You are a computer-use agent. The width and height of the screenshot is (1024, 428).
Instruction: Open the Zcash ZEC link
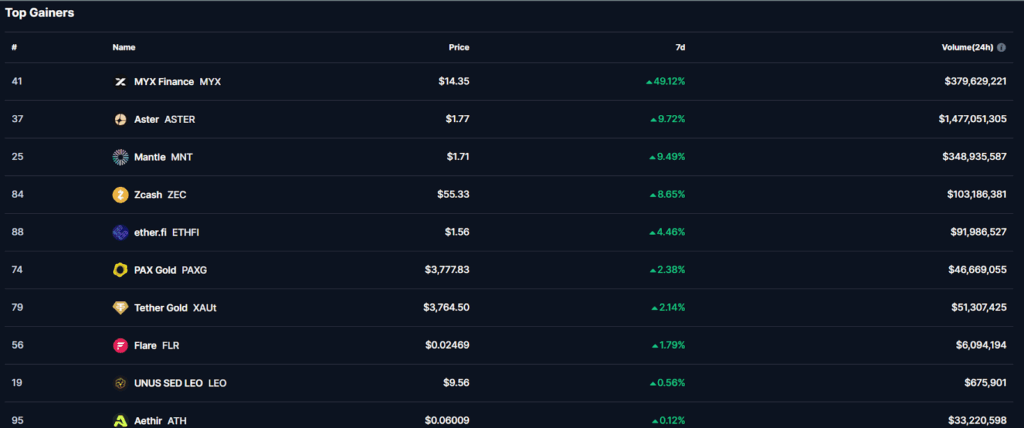point(160,195)
